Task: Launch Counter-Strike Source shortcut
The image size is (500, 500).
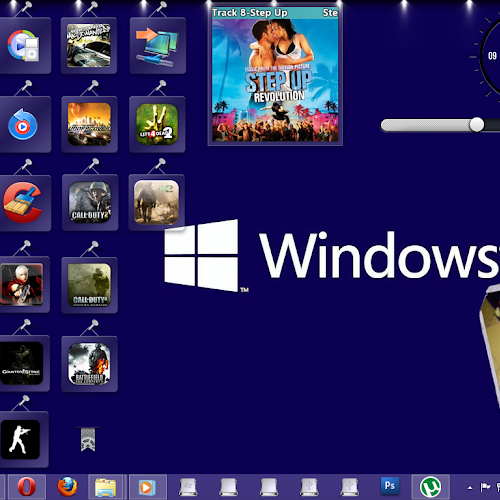Action: pos(21,363)
